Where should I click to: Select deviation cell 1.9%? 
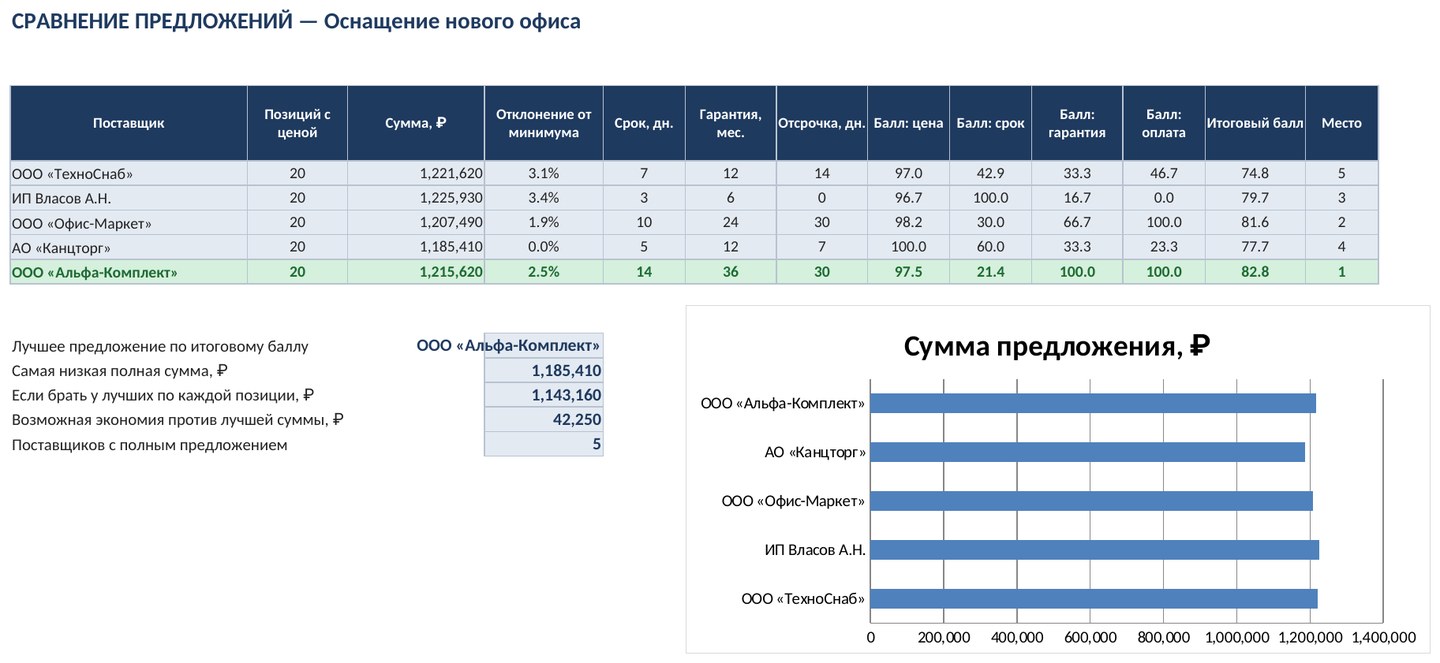point(544,222)
